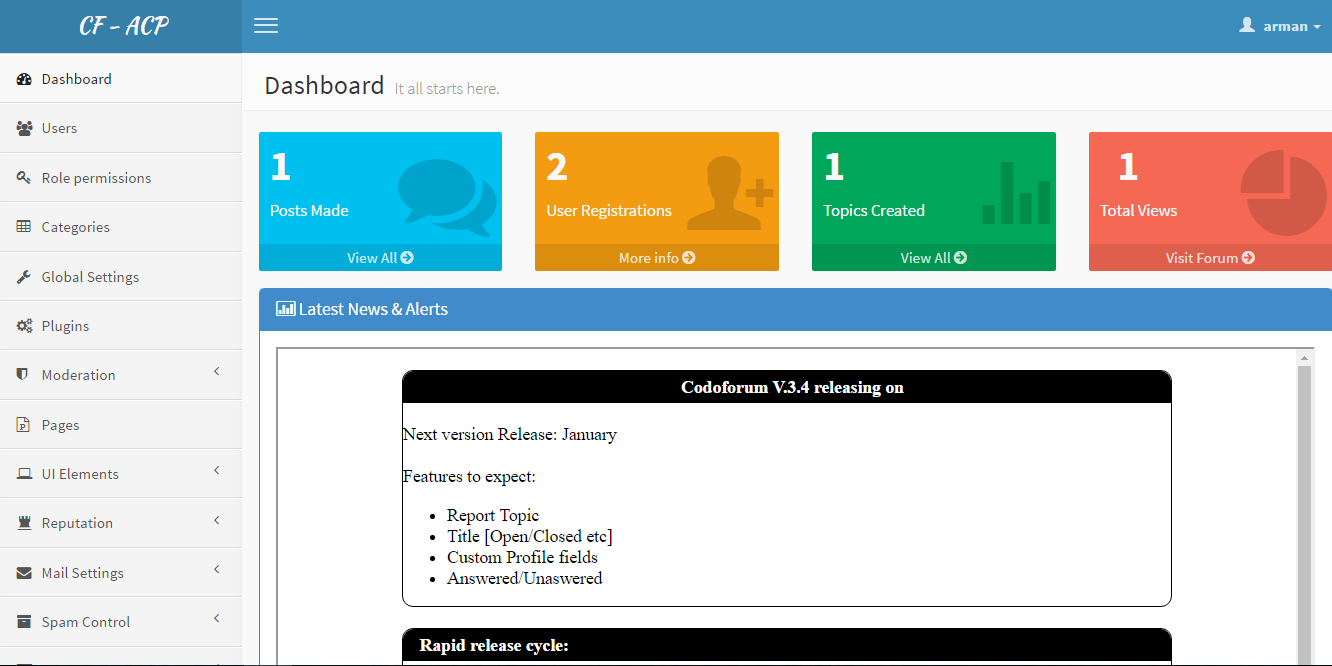Click the user avatar icon beside arman
The image size is (1332, 666).
click(1247, 25)
